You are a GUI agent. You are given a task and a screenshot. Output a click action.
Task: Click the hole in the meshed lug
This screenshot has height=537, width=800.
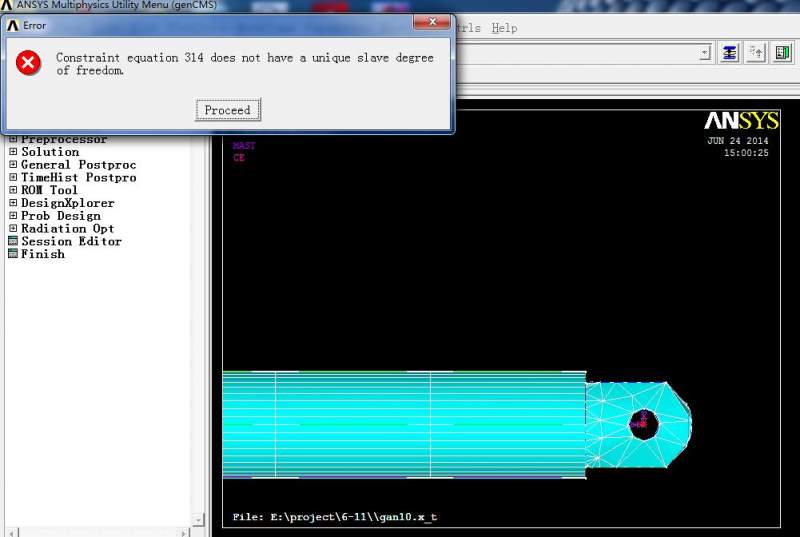pos(644,424)
